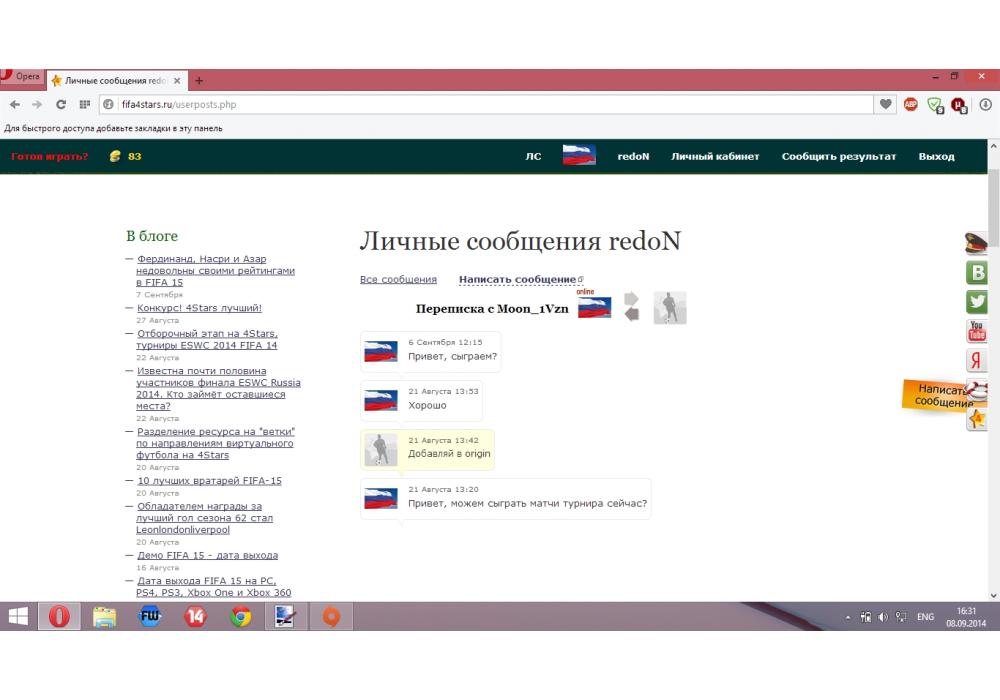Show hidden system tray icons

tap(848, 618)
